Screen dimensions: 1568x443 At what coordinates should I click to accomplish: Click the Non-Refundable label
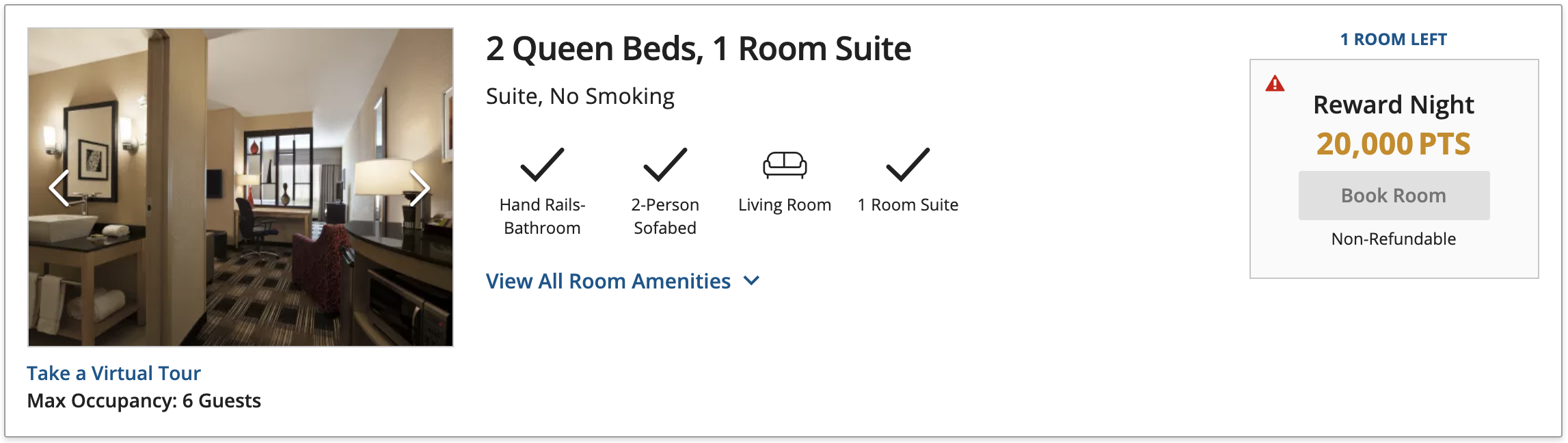tap(1392, 239)
